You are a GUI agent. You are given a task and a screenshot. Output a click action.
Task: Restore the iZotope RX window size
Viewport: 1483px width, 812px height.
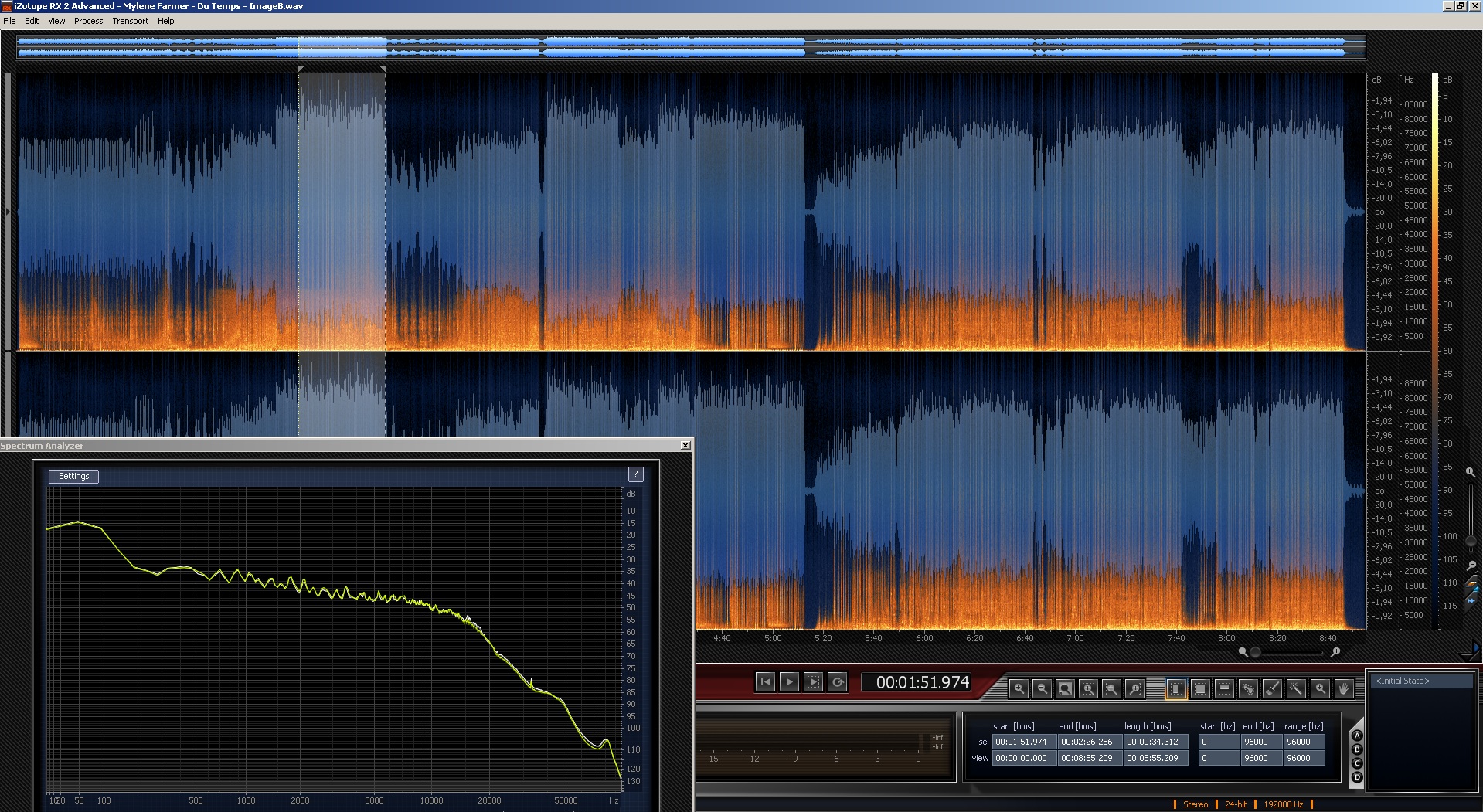point(1461,5)
